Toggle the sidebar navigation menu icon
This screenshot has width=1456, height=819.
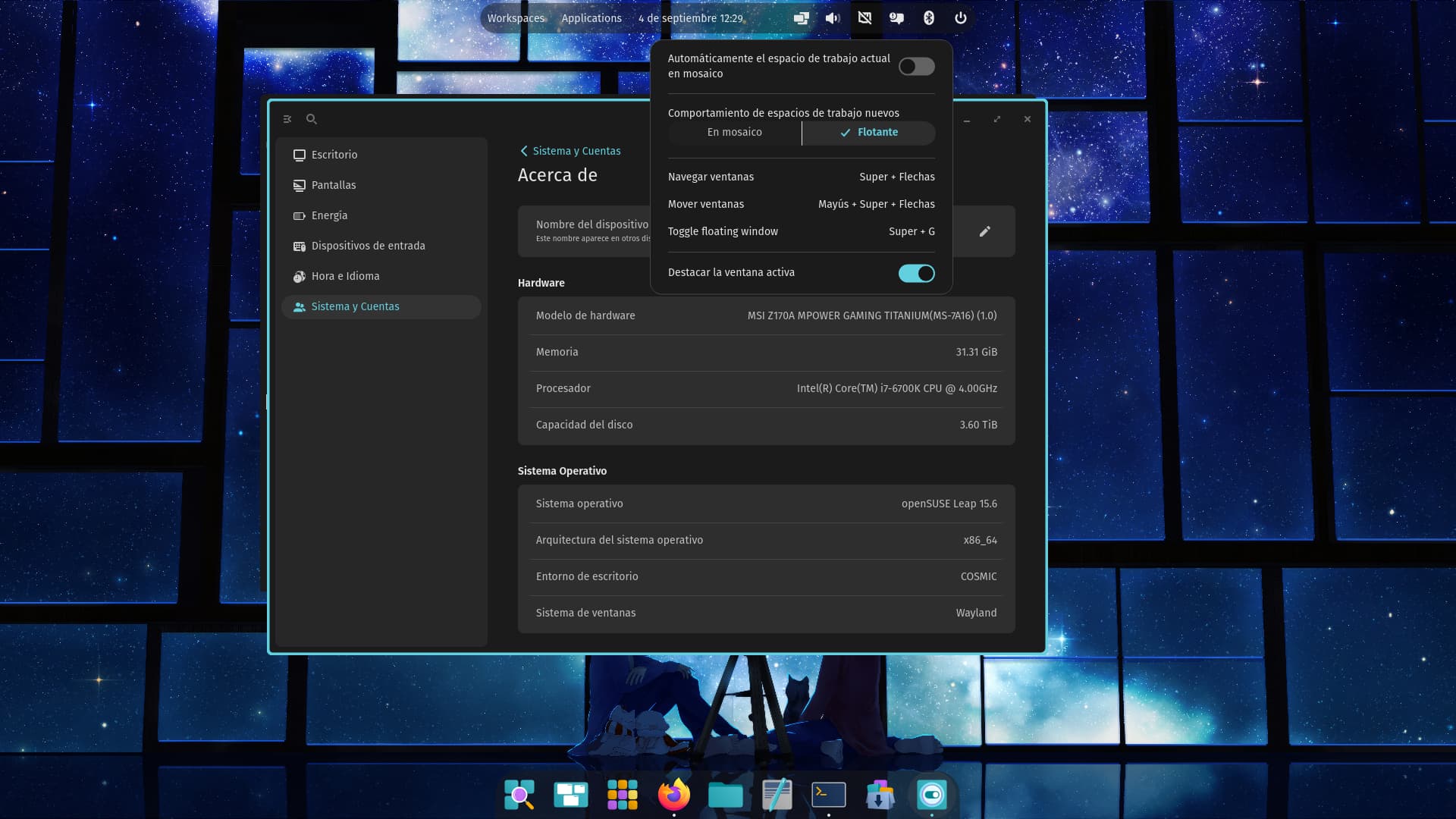[287, 119]
